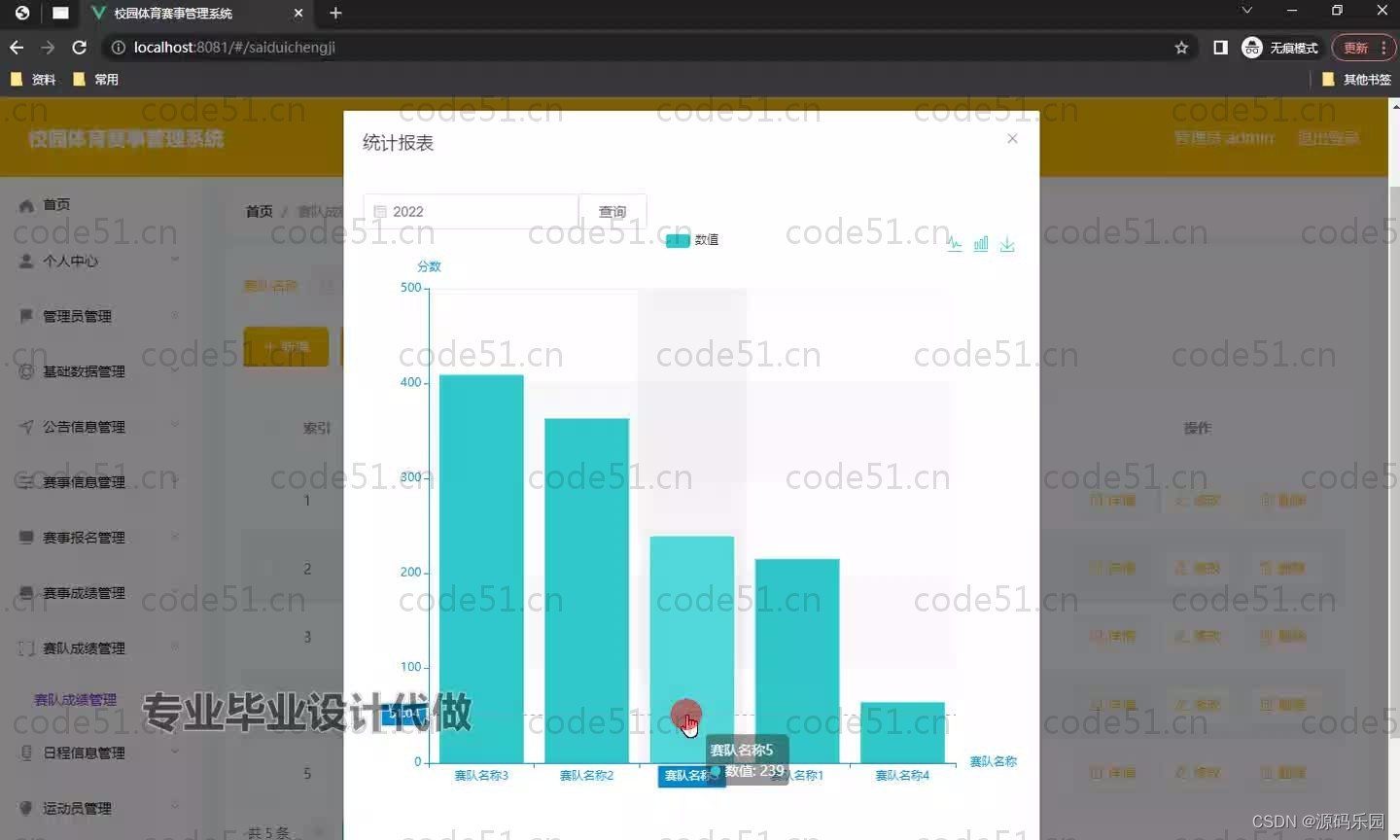Switch chart to line view icon

tap(955, 244)
